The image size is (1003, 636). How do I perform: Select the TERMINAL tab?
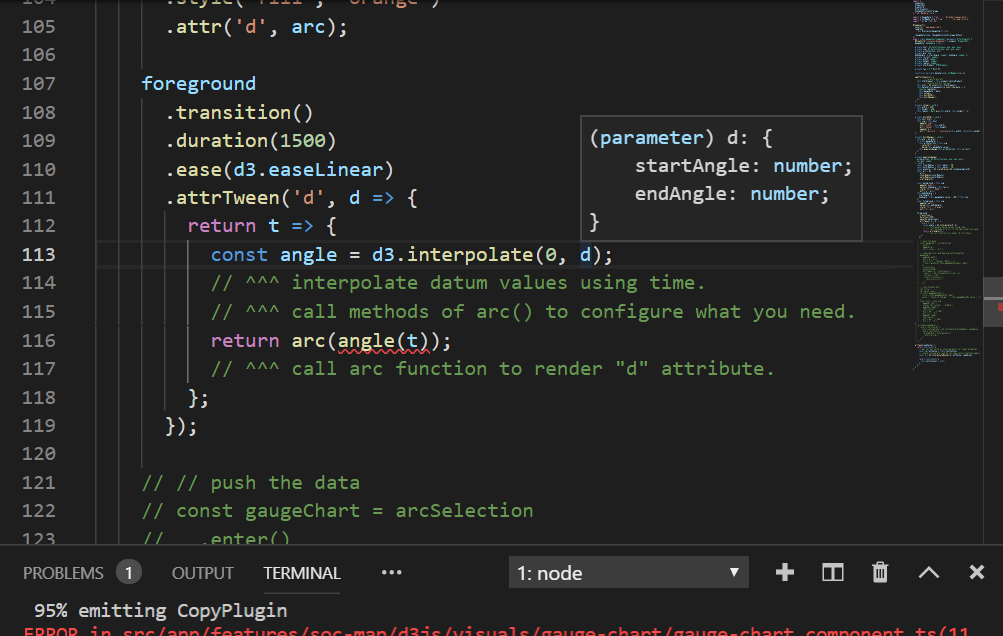pyautogui.click(x=301, y=572)
